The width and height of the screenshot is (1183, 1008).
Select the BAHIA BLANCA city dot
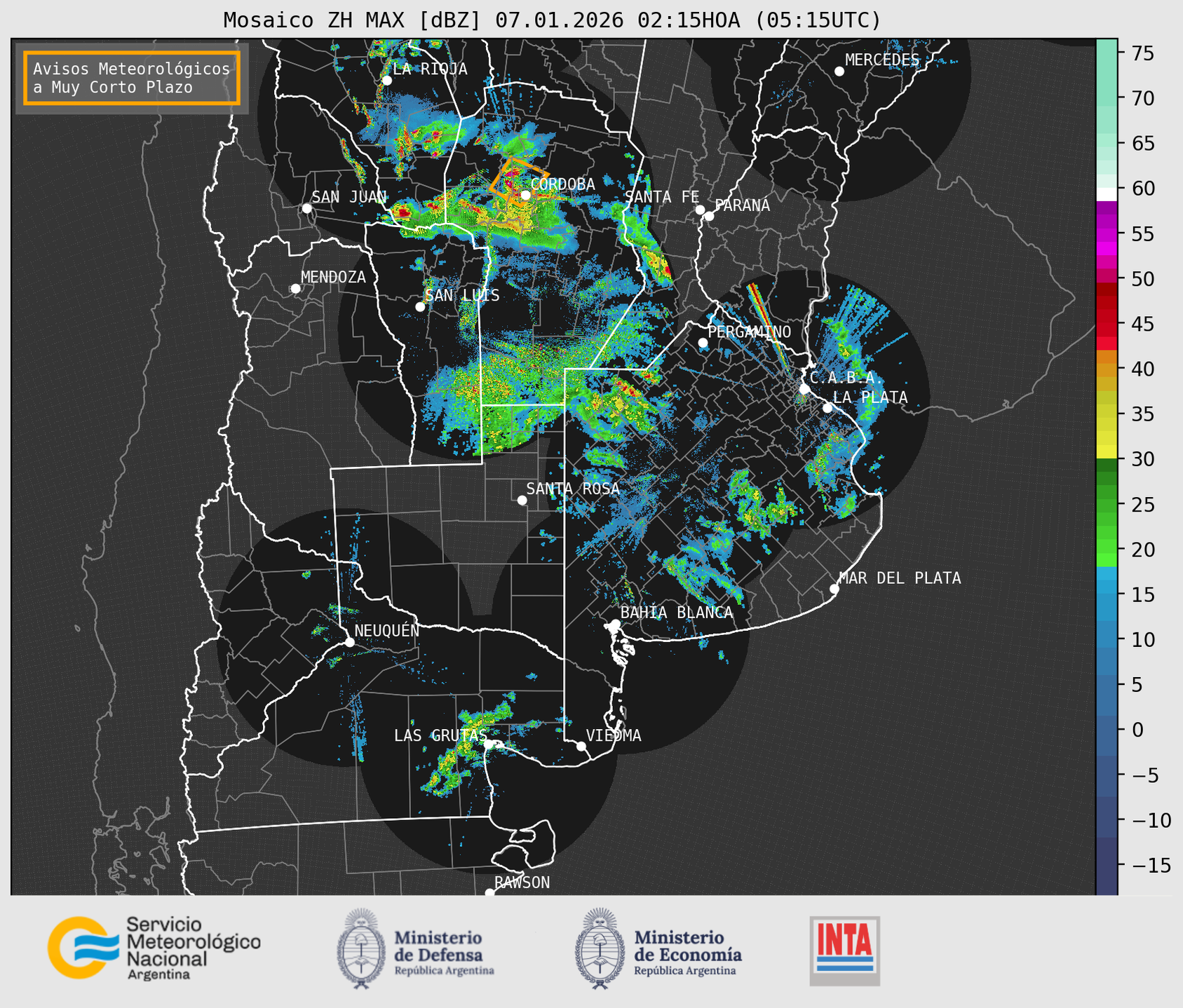615,624
